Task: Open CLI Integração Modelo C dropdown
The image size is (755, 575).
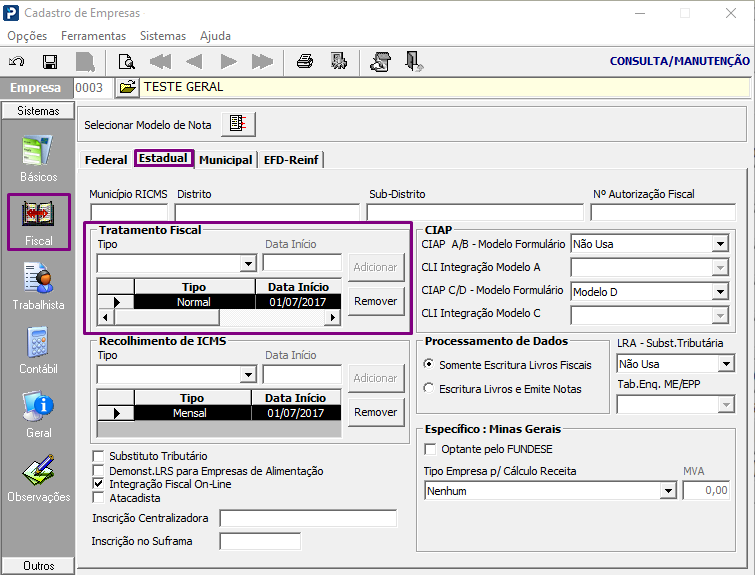Action: [x=720, y=315]
